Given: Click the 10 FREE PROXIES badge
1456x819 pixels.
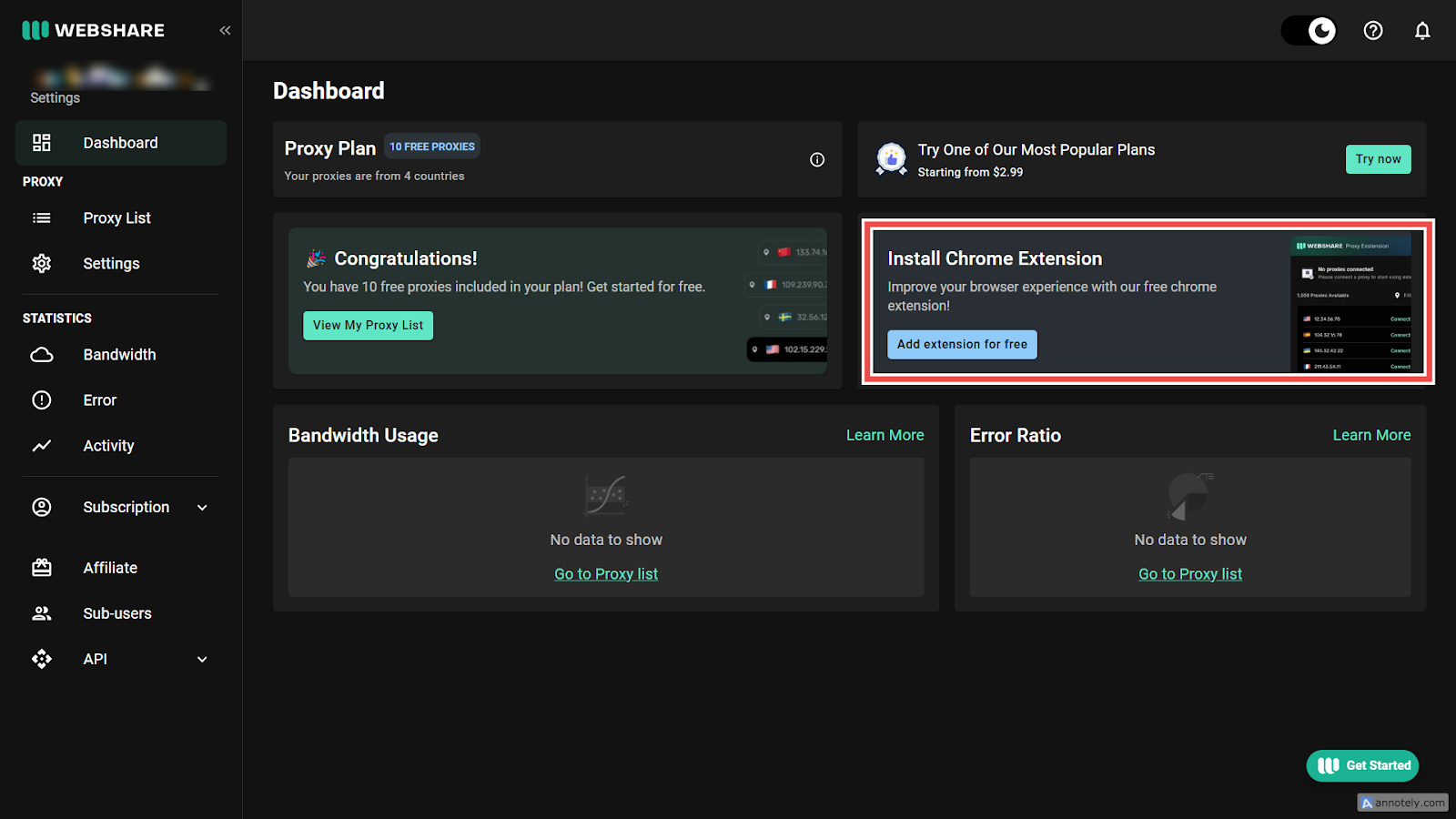Looking at the screenshot, I should [x=432, y=147].
